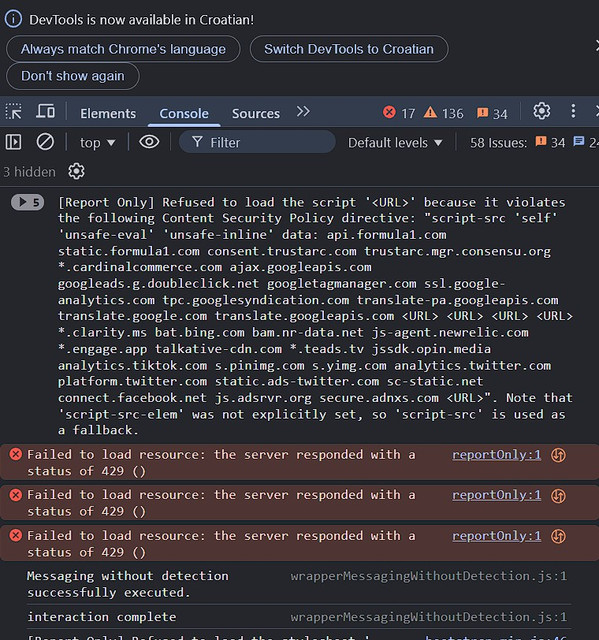Open console settings gear beside 3 hidden
The width and height of the screenshot is (599, 640).
pyautogui.click(x=76, y=171)
